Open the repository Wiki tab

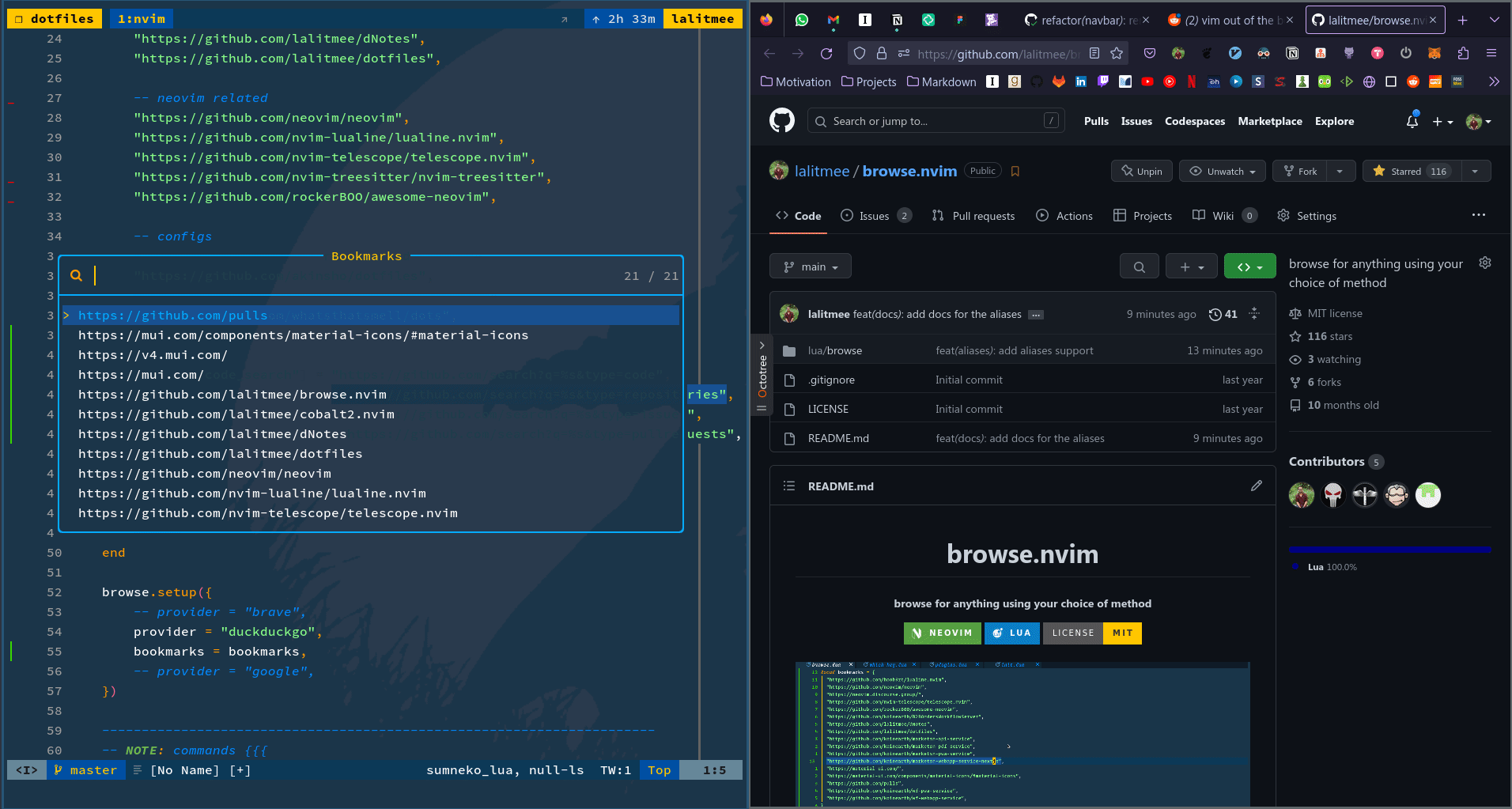point(1224,215)
